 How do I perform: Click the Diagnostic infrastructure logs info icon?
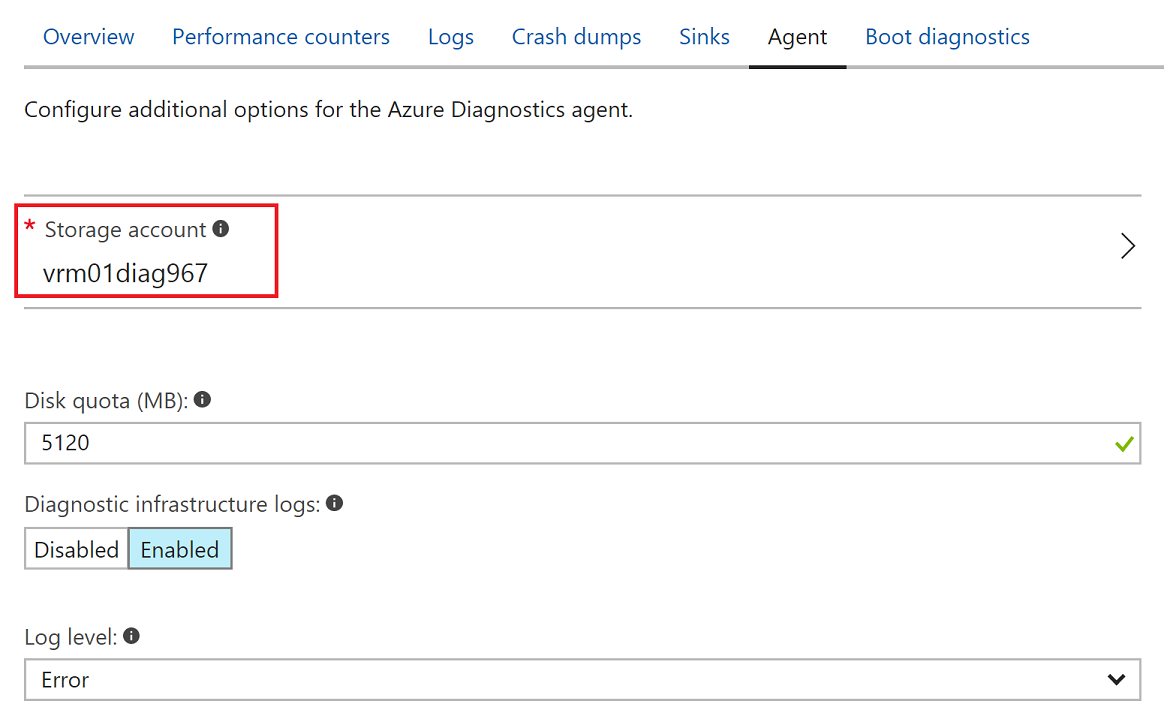[333, 503]
